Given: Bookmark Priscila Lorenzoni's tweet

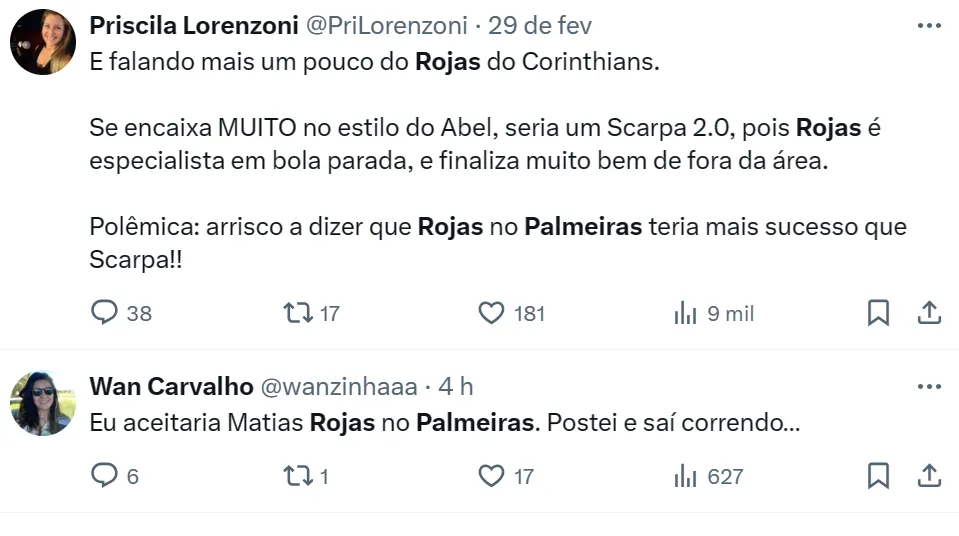Looking at the screenshot, I should coord(878,313).
